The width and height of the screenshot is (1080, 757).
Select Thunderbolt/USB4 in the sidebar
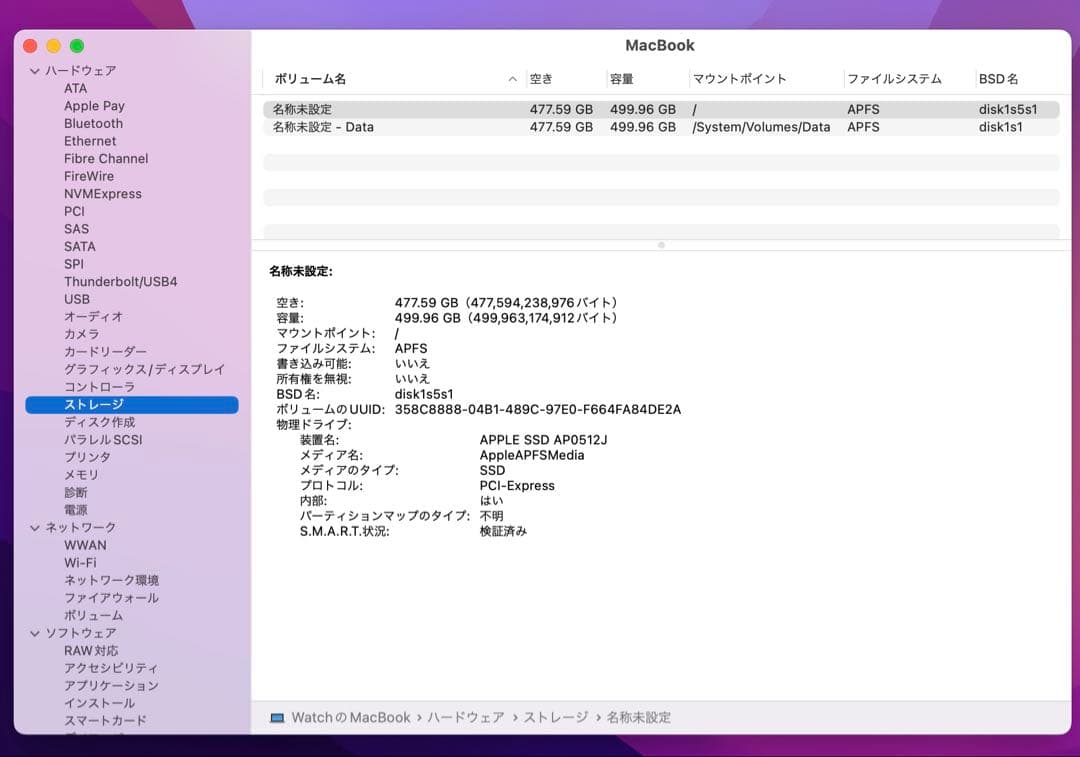(x=120, y=282)
